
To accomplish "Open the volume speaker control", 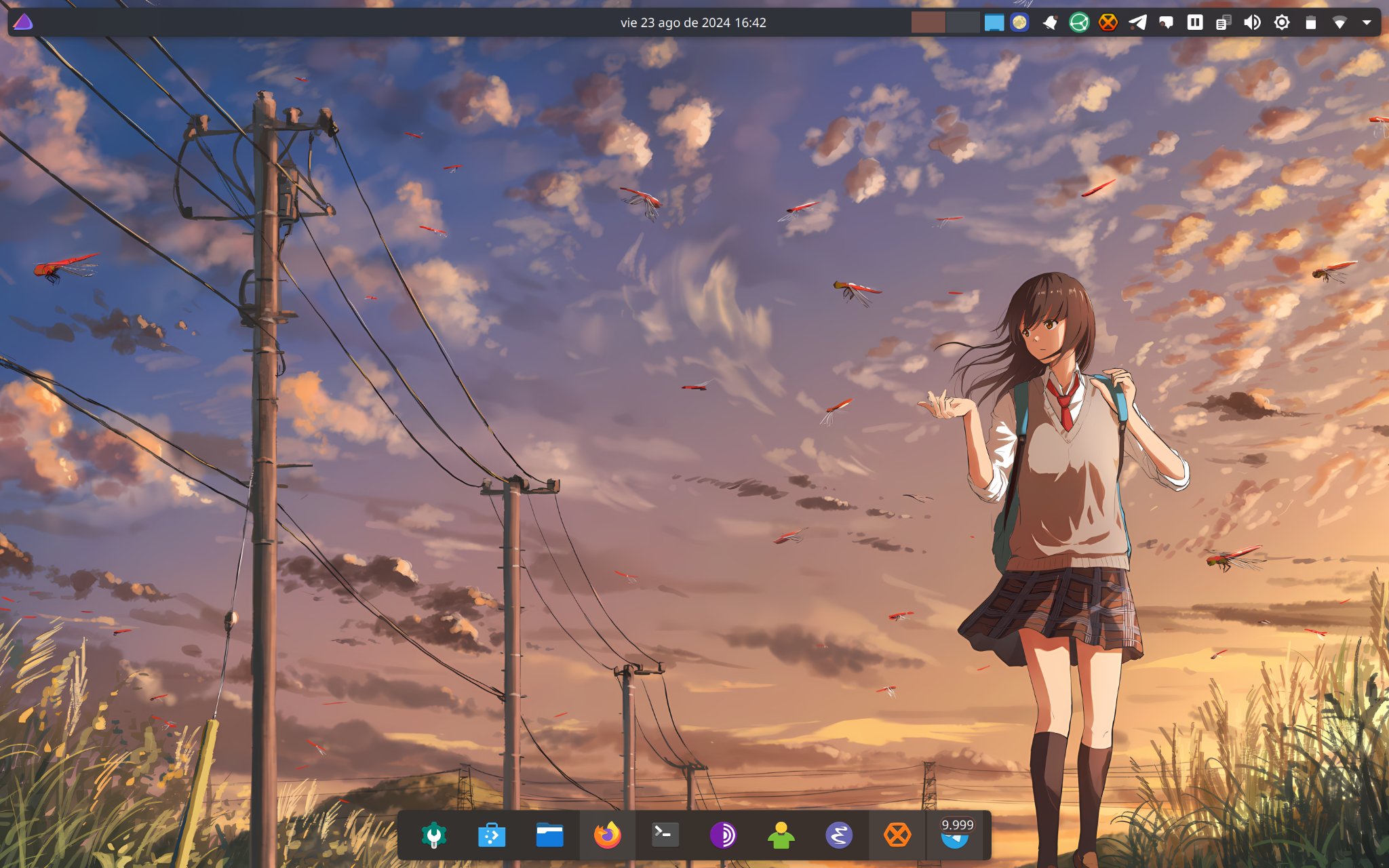I will tap(1252, 22).
